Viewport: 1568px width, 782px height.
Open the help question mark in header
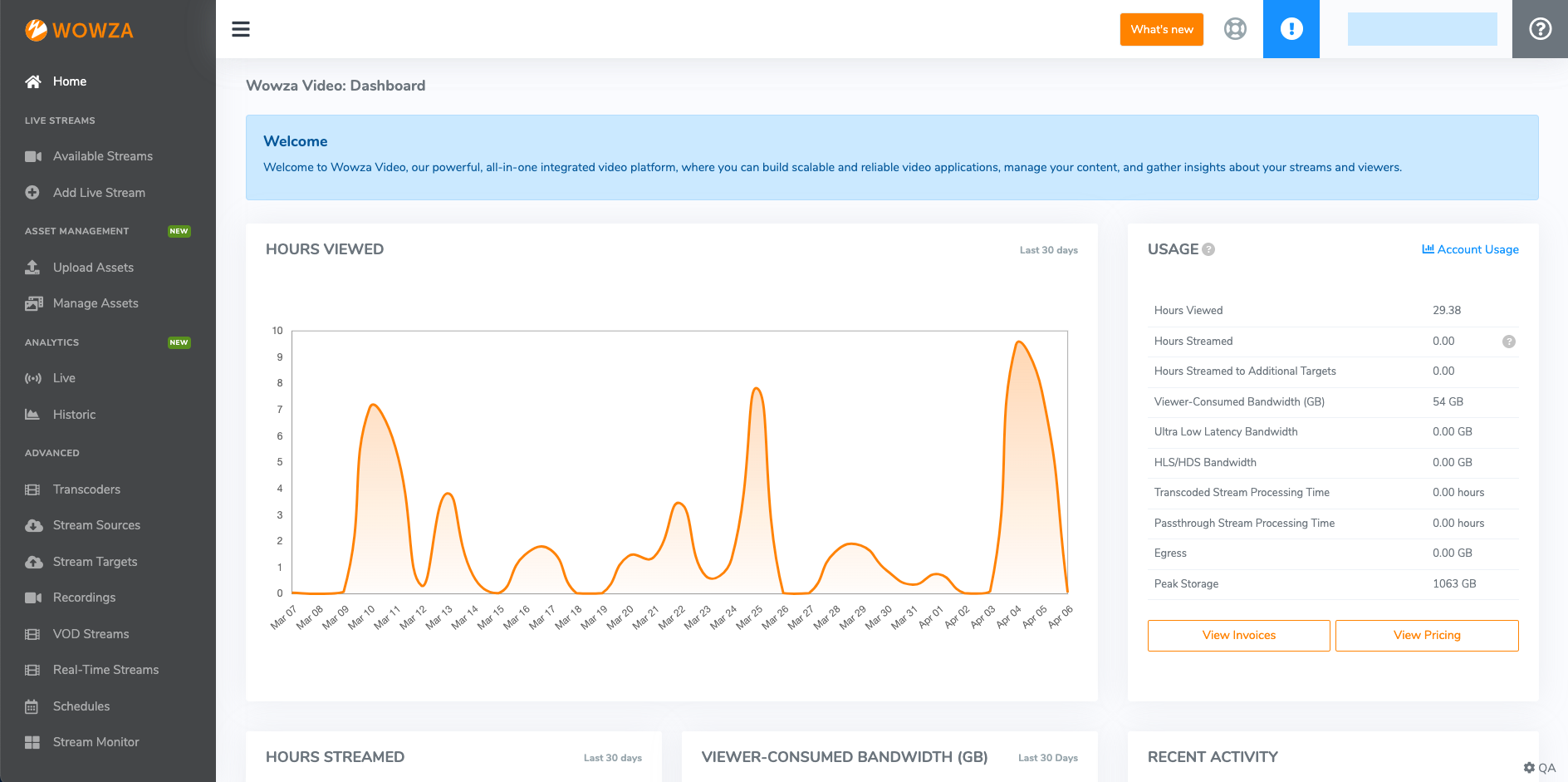[1541, 29]
